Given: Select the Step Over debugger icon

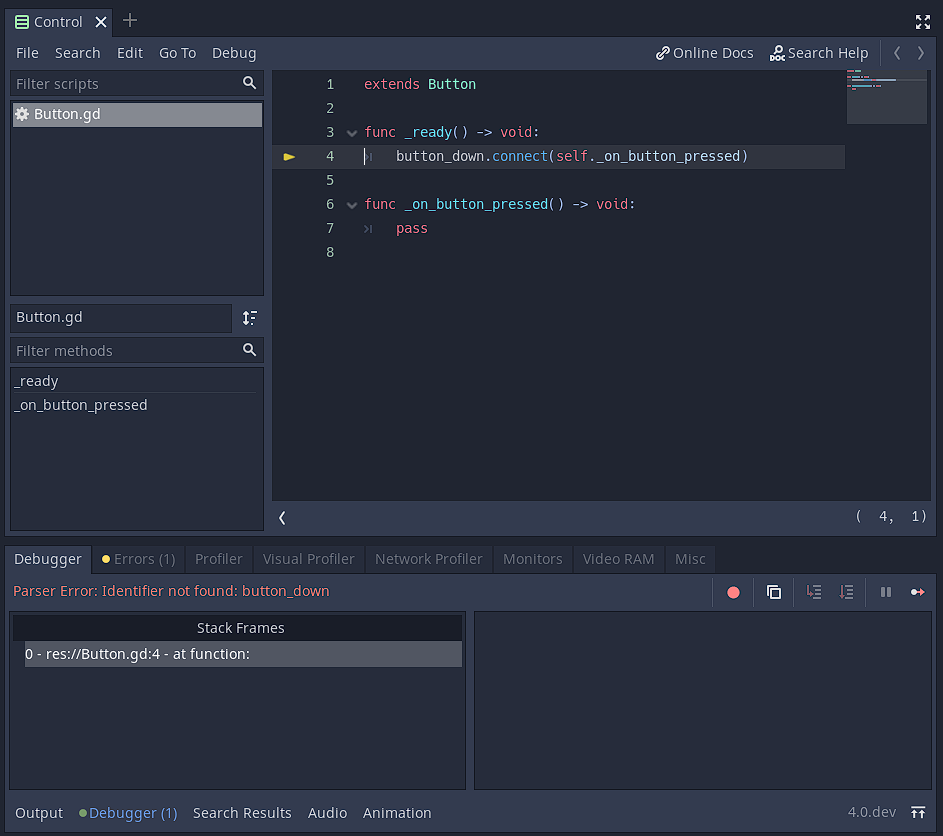Looking at the screenshot, I should point(847,592).
